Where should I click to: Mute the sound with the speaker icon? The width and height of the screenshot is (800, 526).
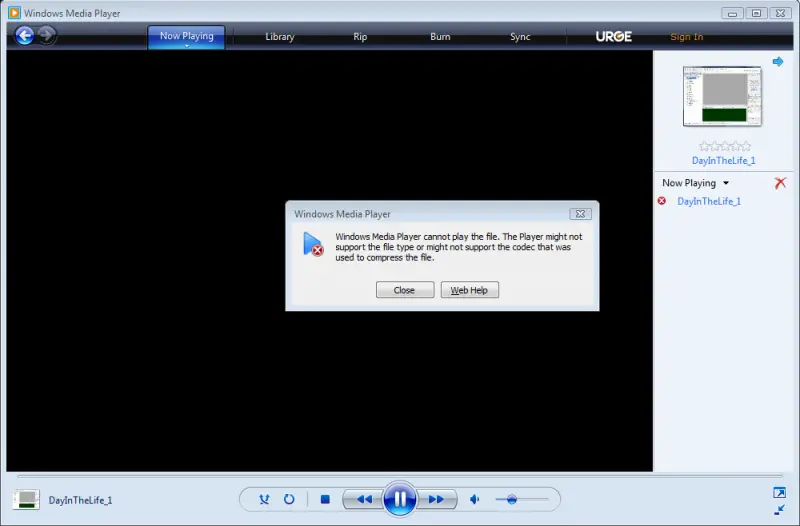(x=474, y=499)
